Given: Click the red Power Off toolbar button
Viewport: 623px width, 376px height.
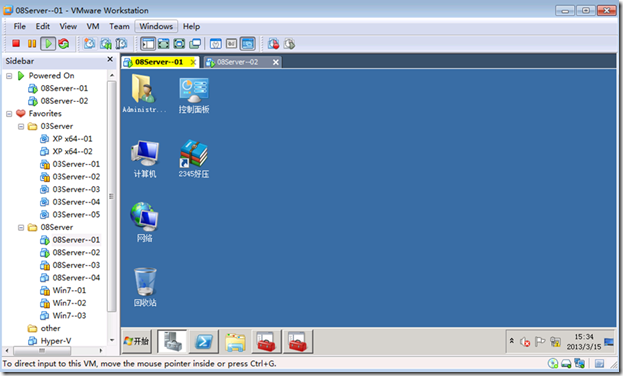Looking at the screenshot, I should pos(16,43).
